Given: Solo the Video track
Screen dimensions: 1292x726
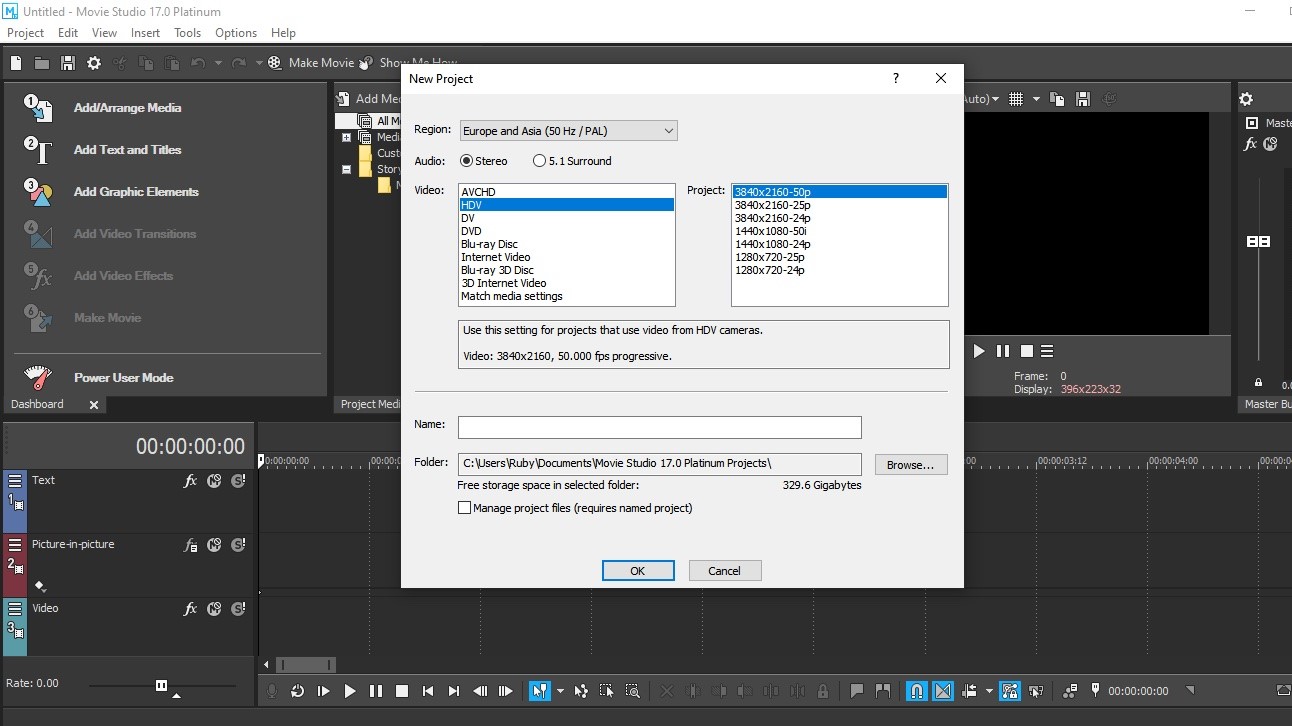Looking at the screenshot, I should [x=238, y=609].
